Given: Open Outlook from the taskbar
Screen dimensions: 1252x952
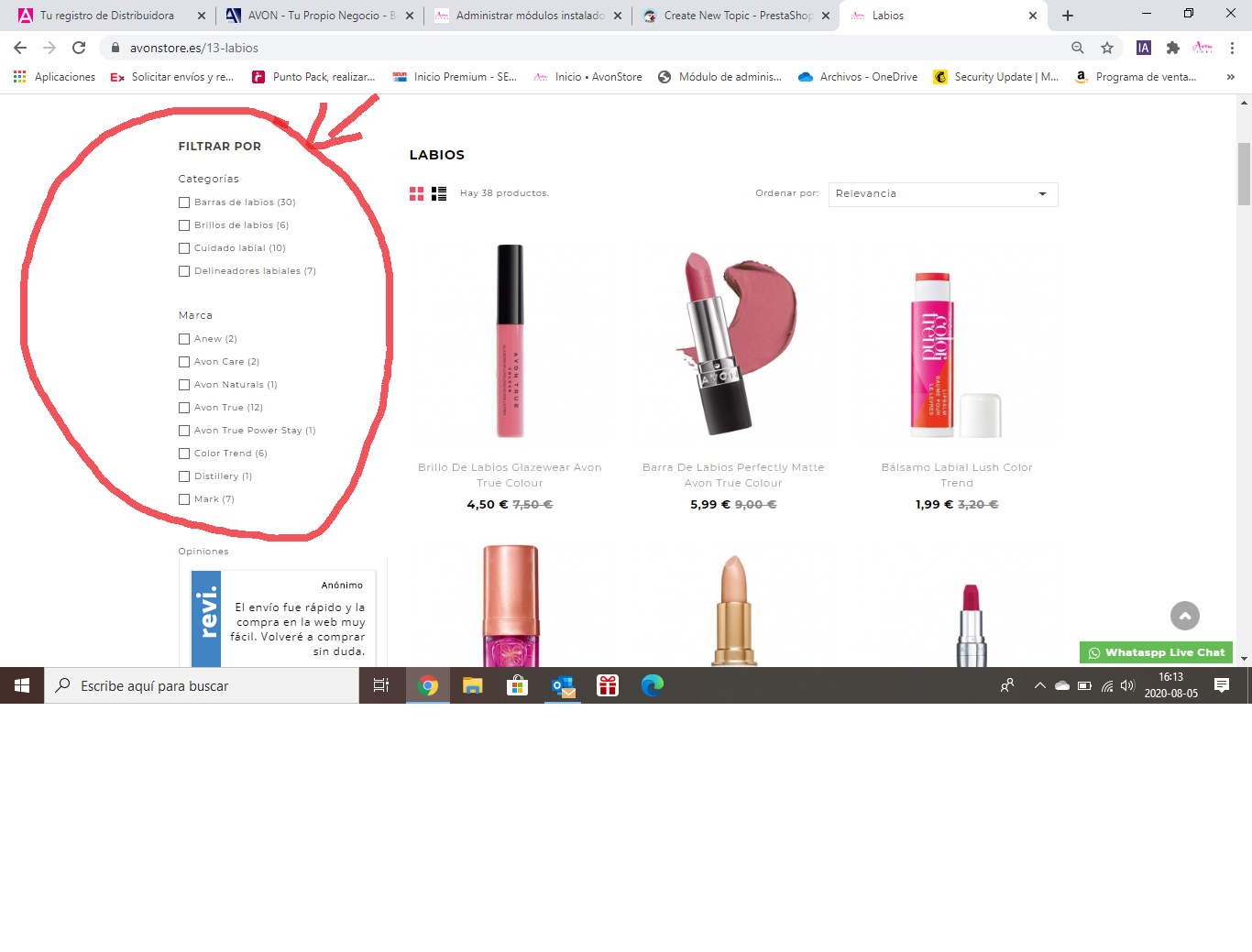Looking at the screenshot, I should pyautogui.click(x=563, y=685).
